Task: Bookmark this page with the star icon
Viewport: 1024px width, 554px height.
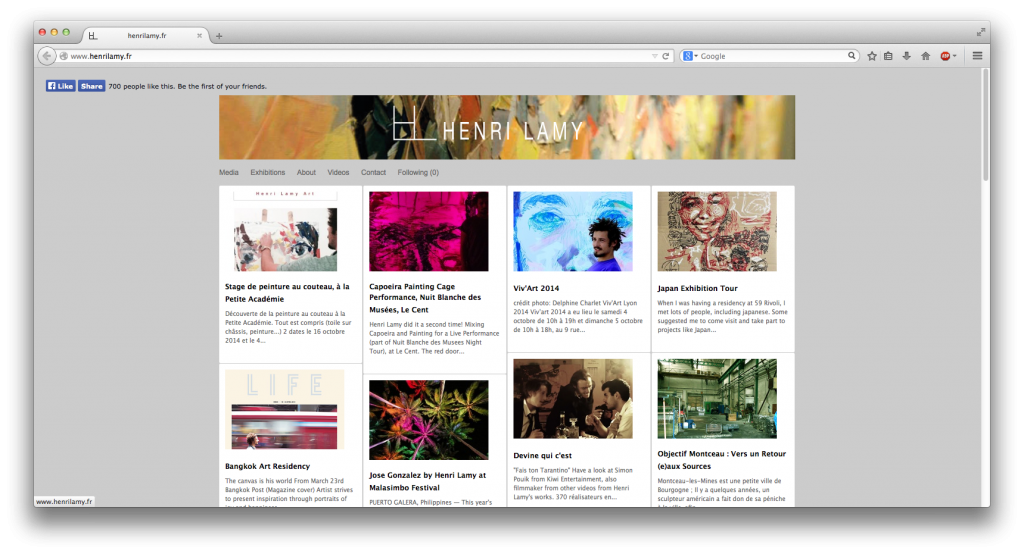Action: pyautogui.click(x=872, y=56)
